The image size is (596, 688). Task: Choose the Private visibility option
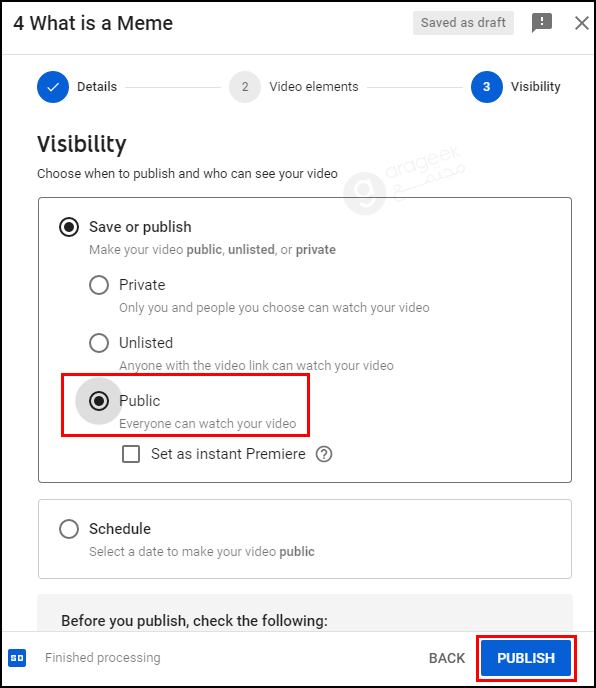[x=99, y=285]
